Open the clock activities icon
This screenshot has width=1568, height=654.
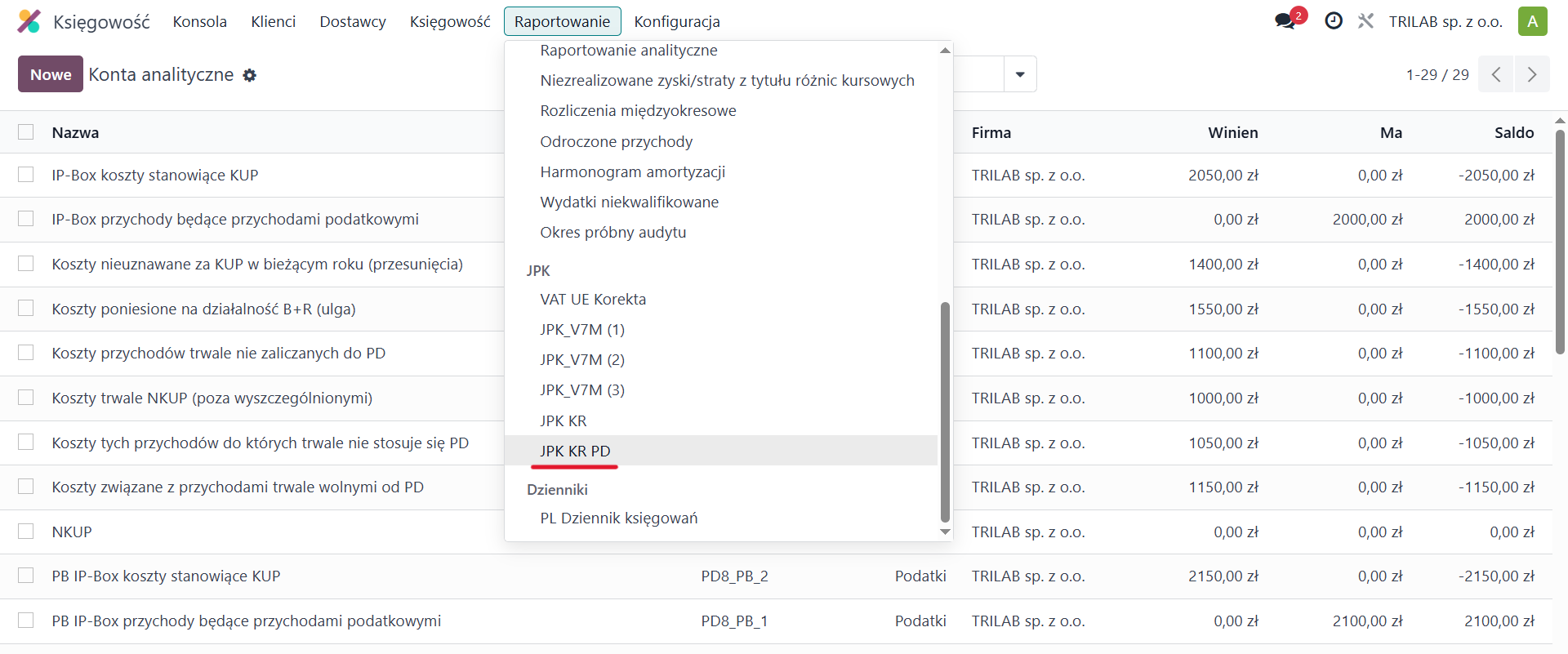pos(1334,21)
